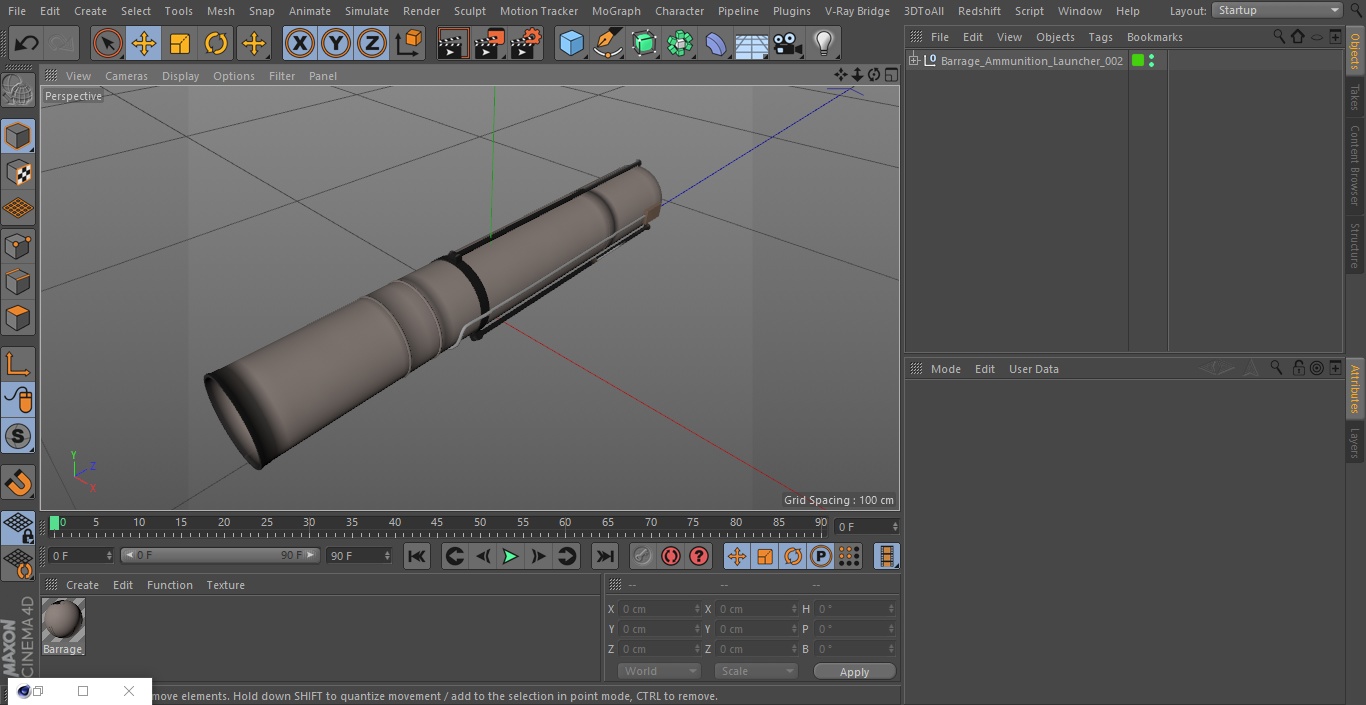Image resolution: width=1366 pixels, height=705 pixels.
Task: Toggle Locked Workplane icon
Action: coord(18,528)
